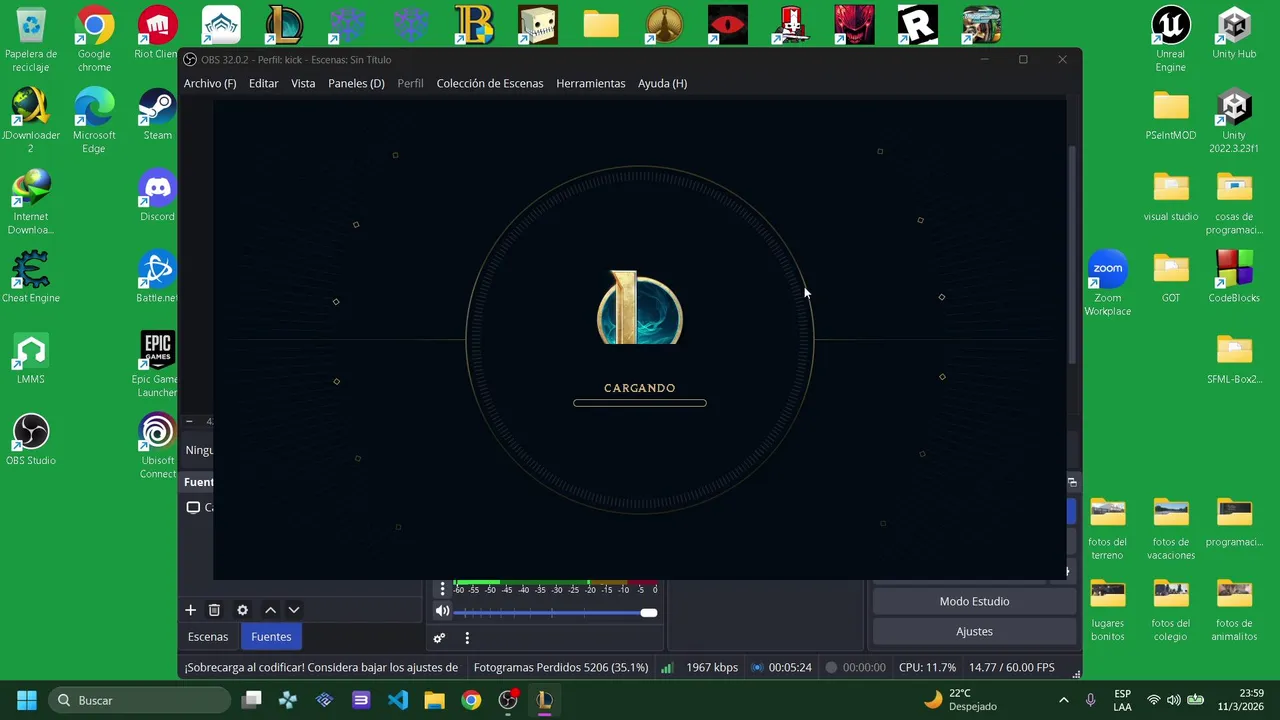Open the audio mixer three-dot menu
The width and height of the screenshot is (1280, 720).
pyautogui.click(x=467, y=638)
